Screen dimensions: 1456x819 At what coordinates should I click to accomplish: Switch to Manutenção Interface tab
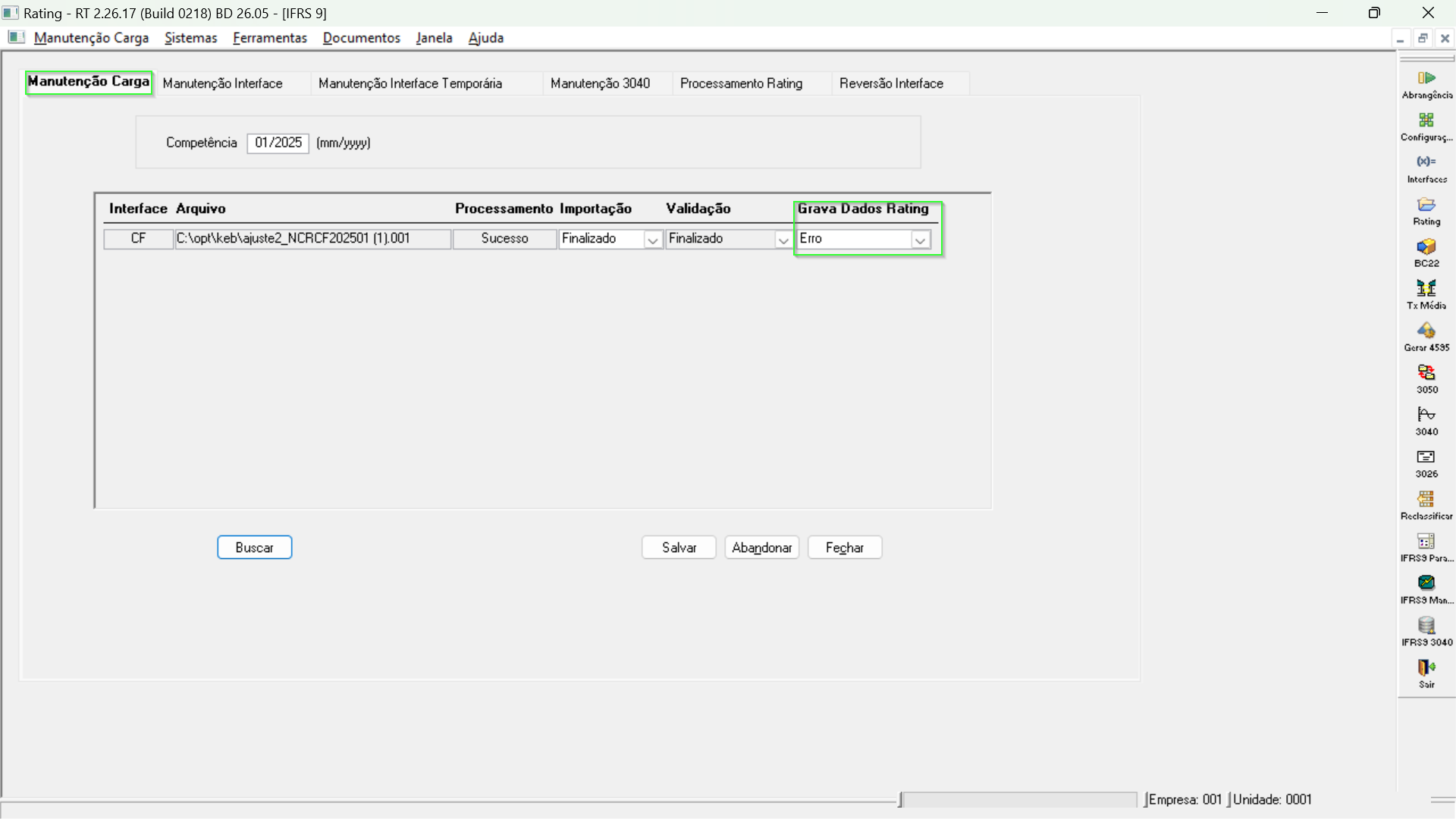pyautogui.click(x=222, y=83)
